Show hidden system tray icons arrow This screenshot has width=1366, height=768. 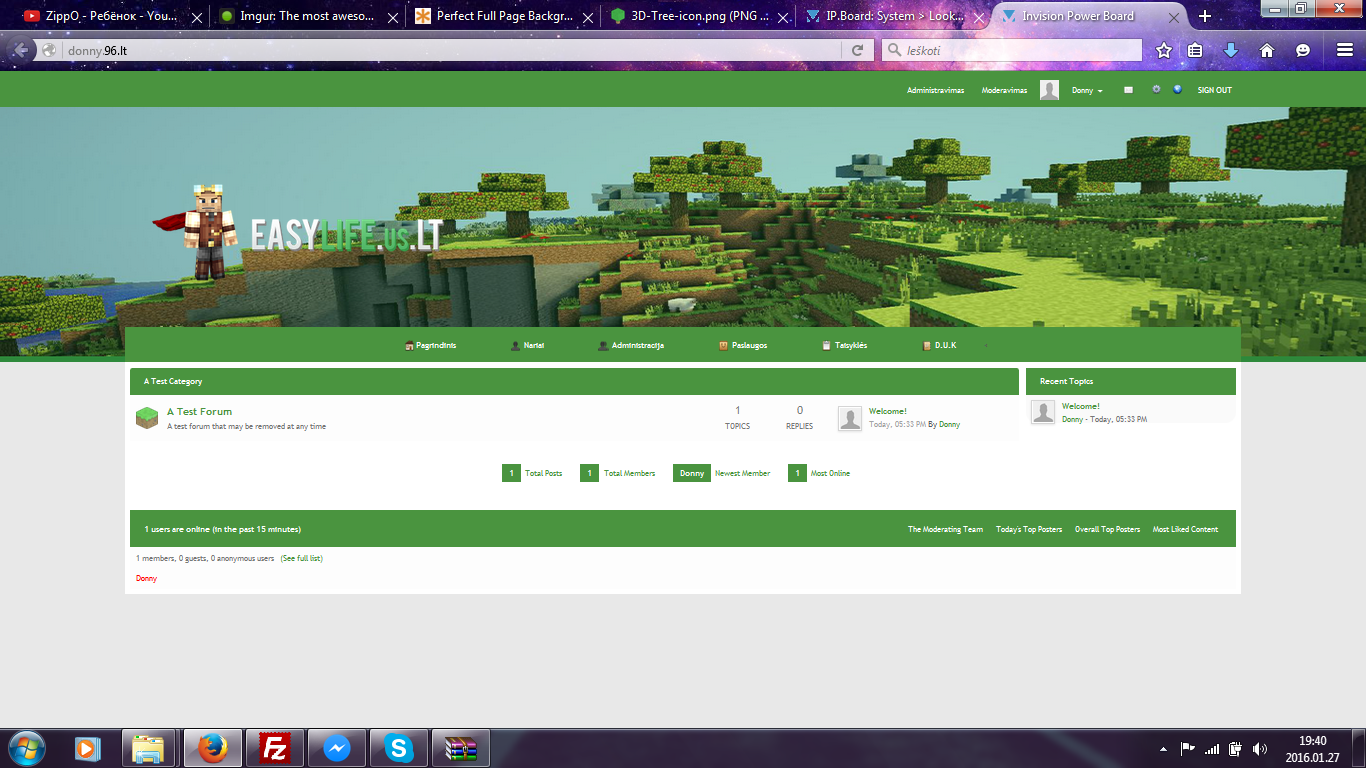[1162, 748]
